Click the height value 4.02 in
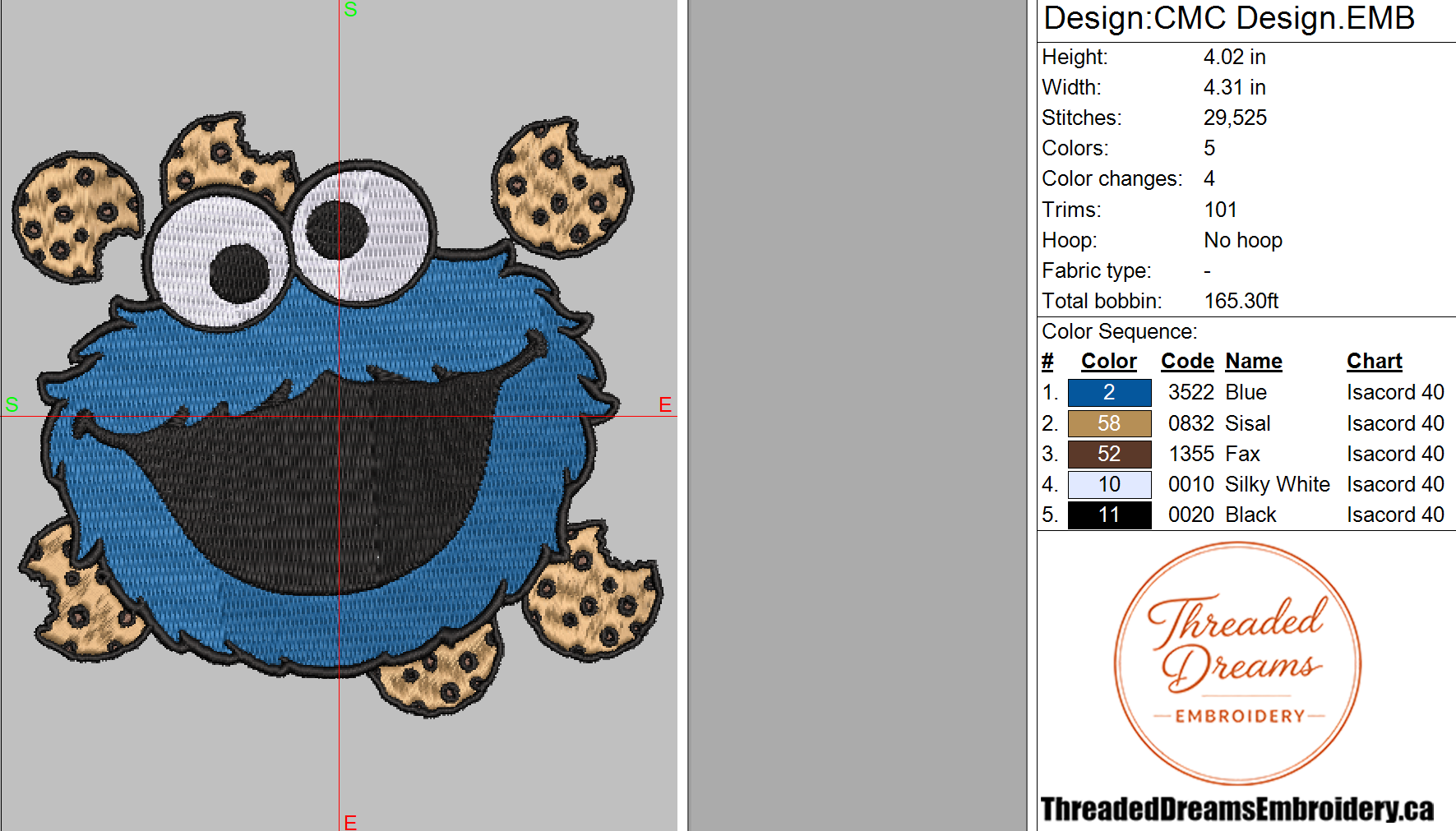Viewport: 1456px width, 831px height. 1234,57
